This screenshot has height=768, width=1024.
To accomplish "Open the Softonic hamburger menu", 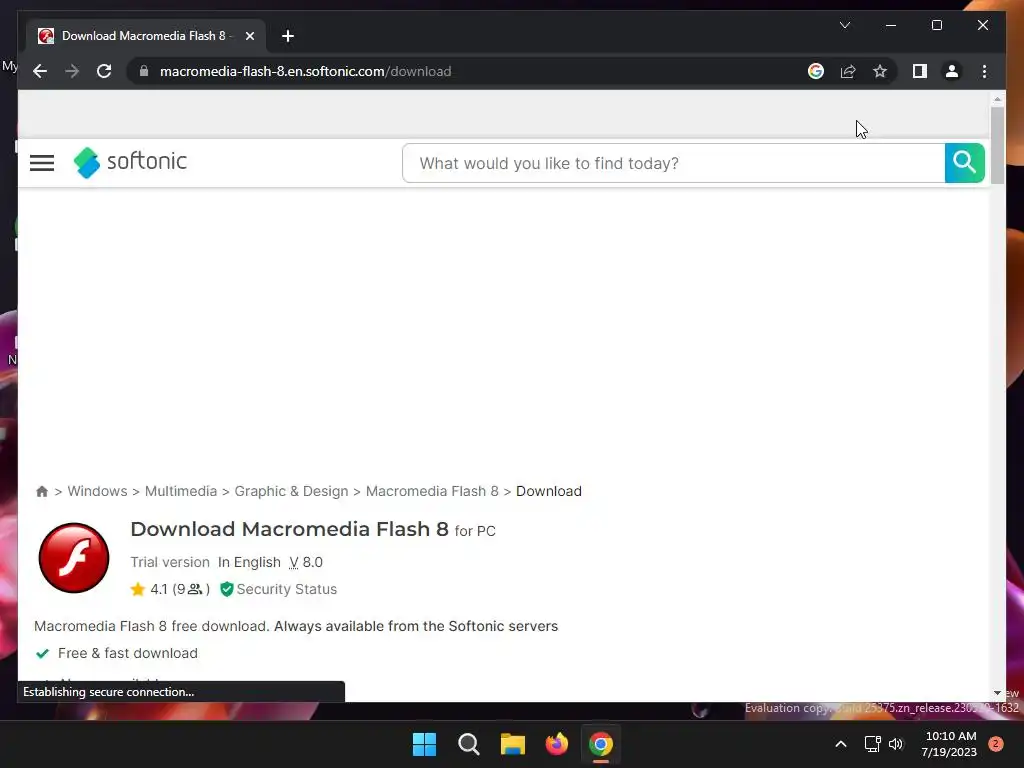I will pos(42,163).
